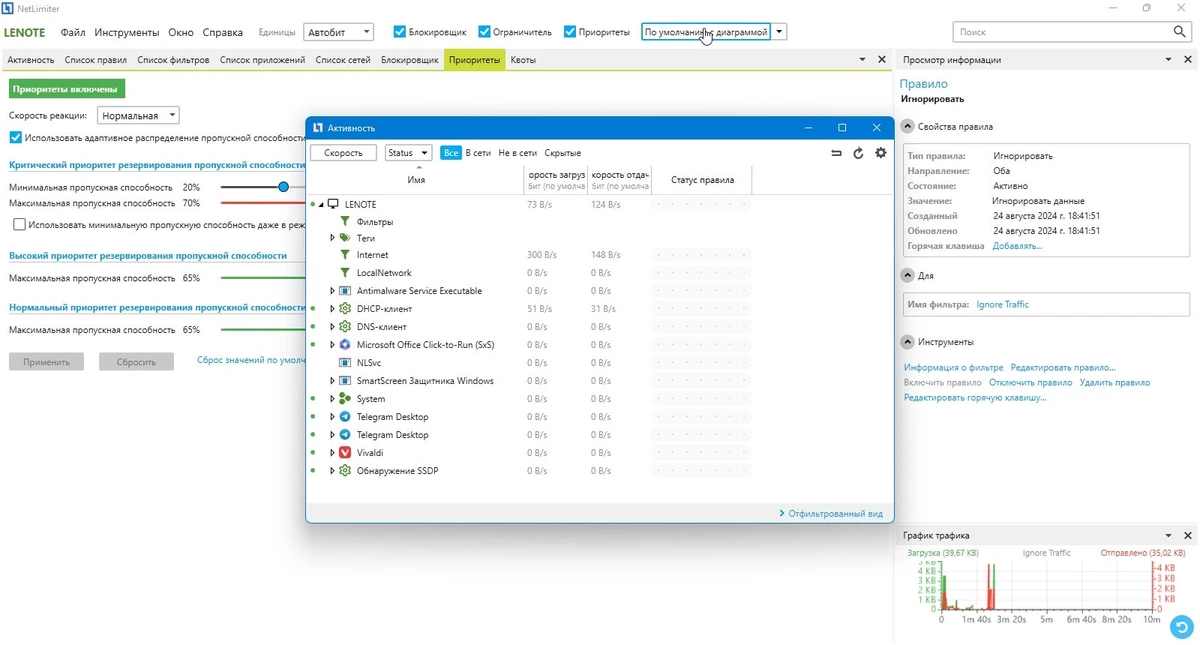Toggle the Блокировщик checkbox in the toolbar
This screenshot has width=1200, height=645.
400,32
